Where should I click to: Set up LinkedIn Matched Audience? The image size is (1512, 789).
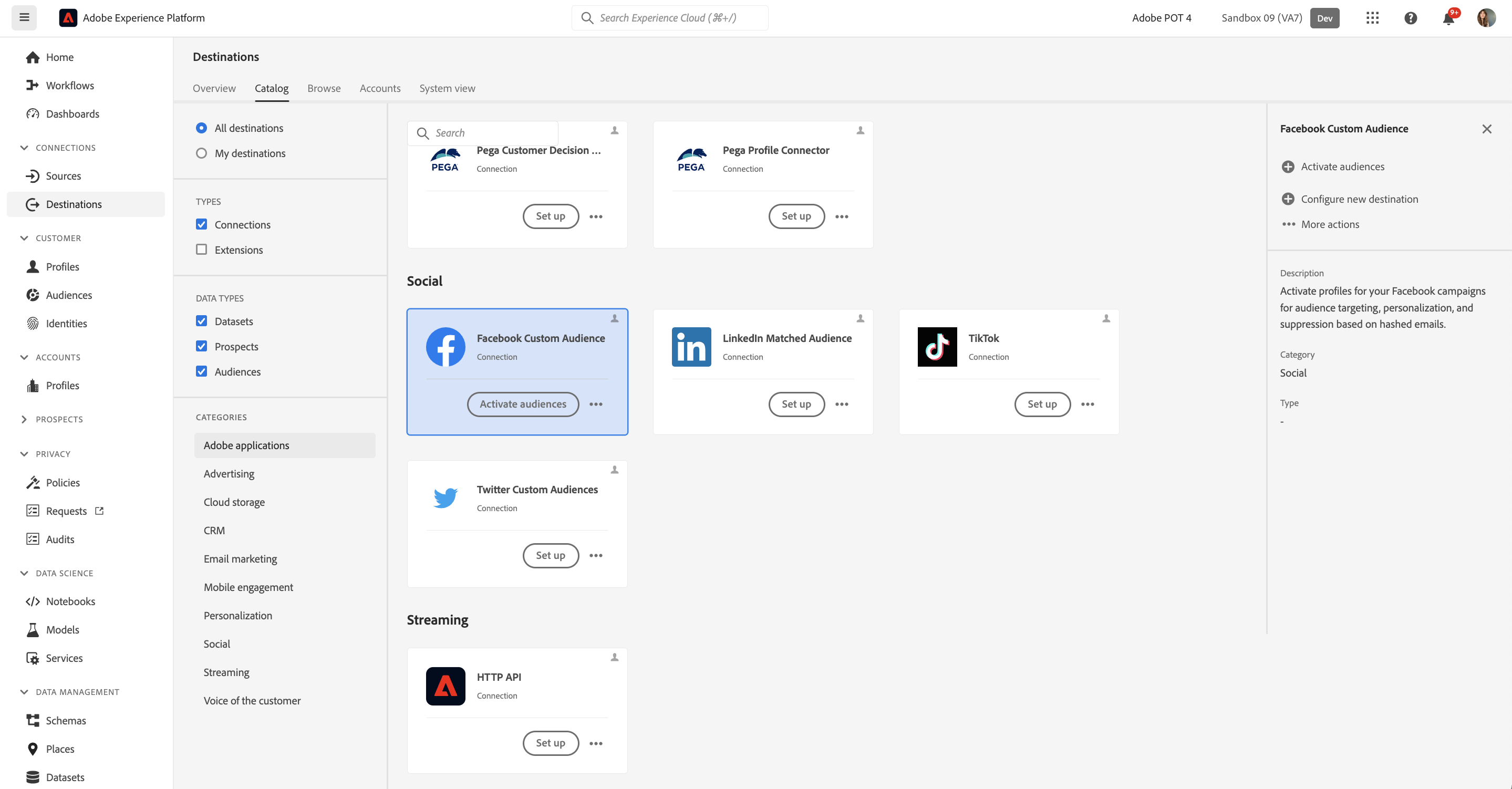[796, 404]
